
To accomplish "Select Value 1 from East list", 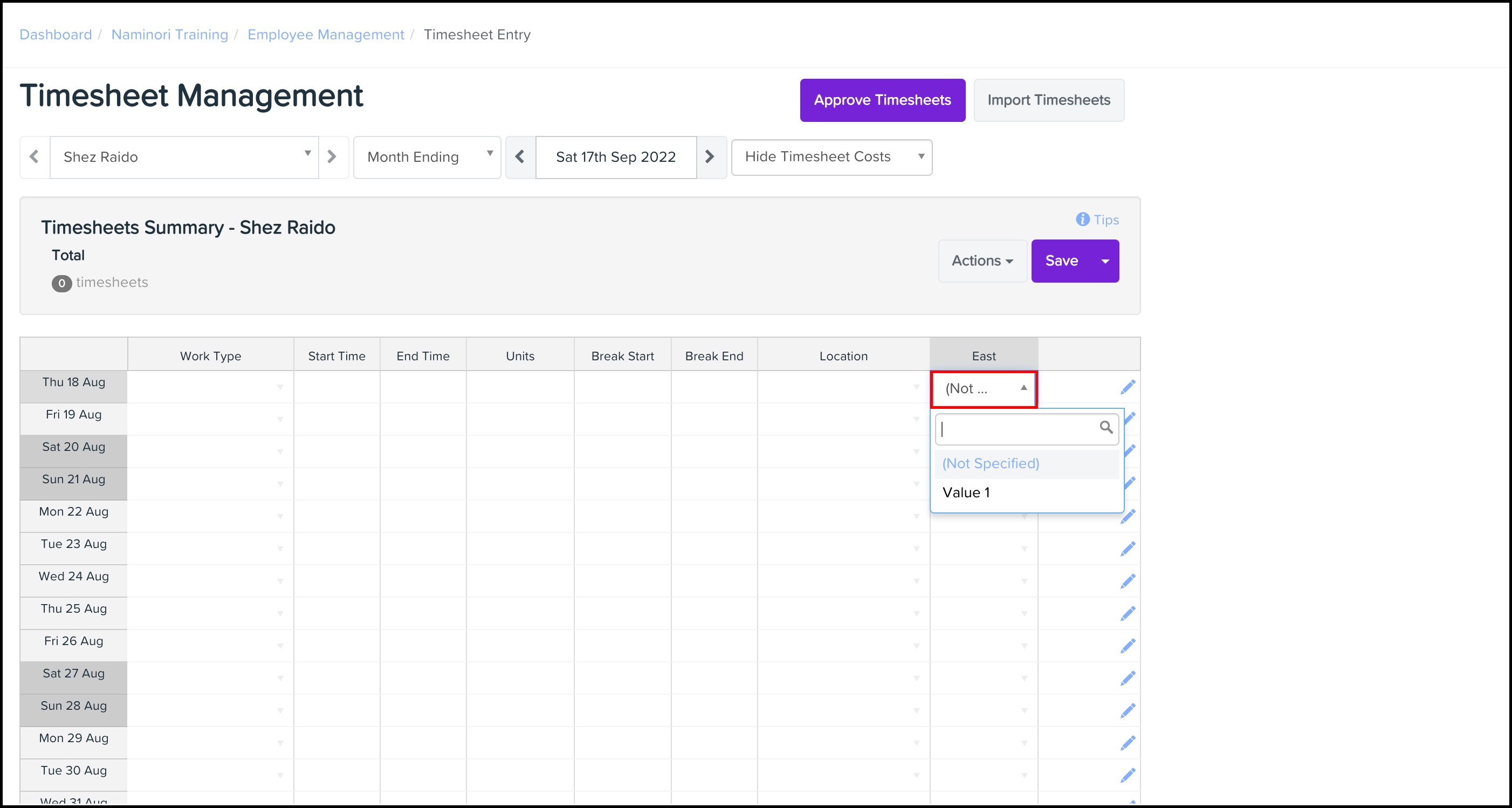I will point(967,492).
